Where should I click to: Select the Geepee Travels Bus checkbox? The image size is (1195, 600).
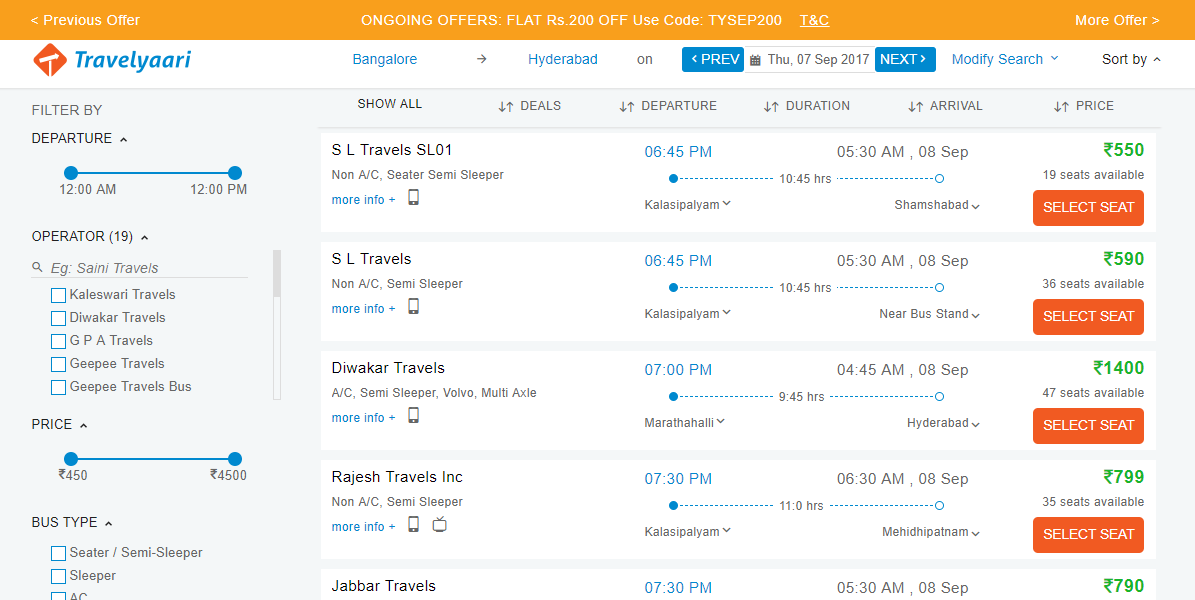click(x=58, y=387)
